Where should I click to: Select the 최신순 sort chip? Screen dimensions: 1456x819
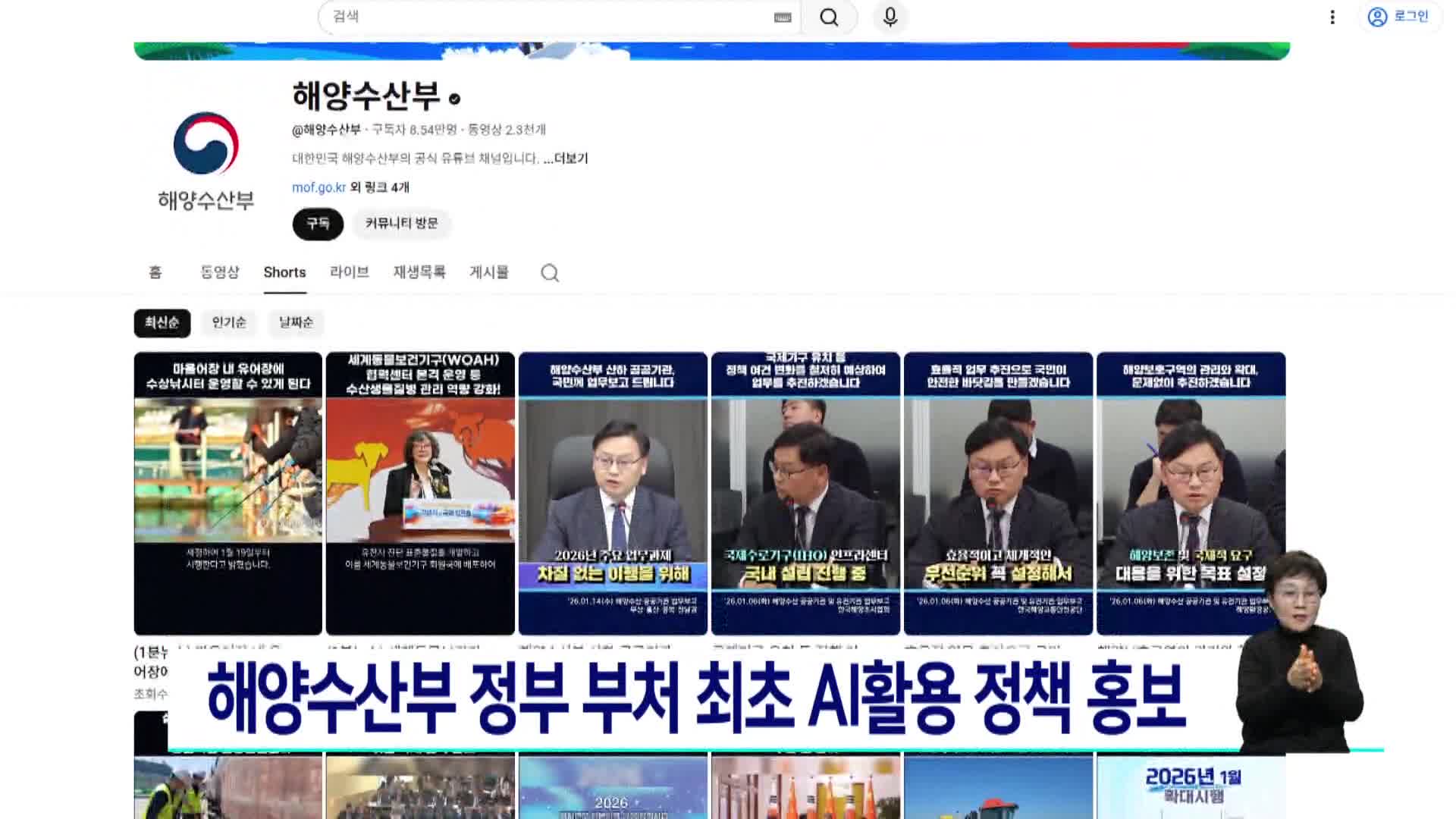tap(162, 323)
